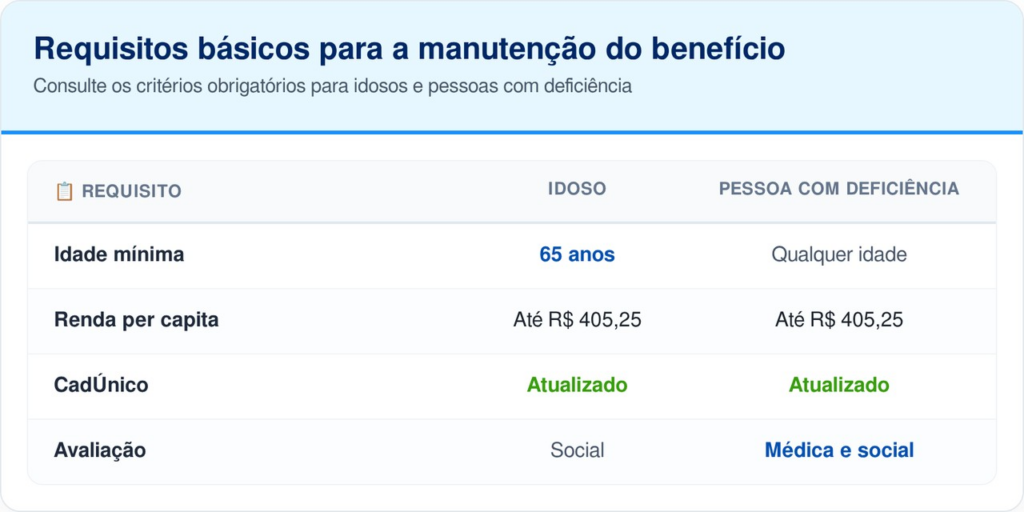Click the Renda per capita row label
The image size is (1024, 512).
tap(136, 320)
